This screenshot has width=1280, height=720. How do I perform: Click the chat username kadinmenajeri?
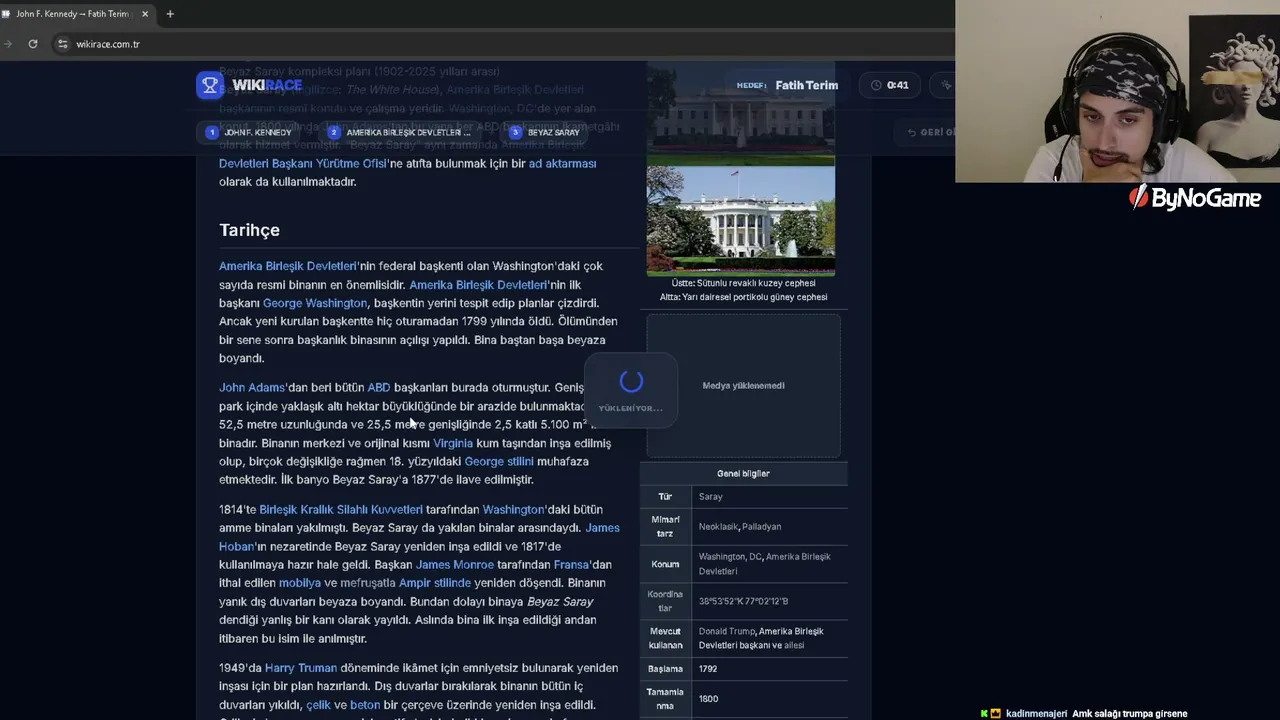click(x=1036, y=714)
